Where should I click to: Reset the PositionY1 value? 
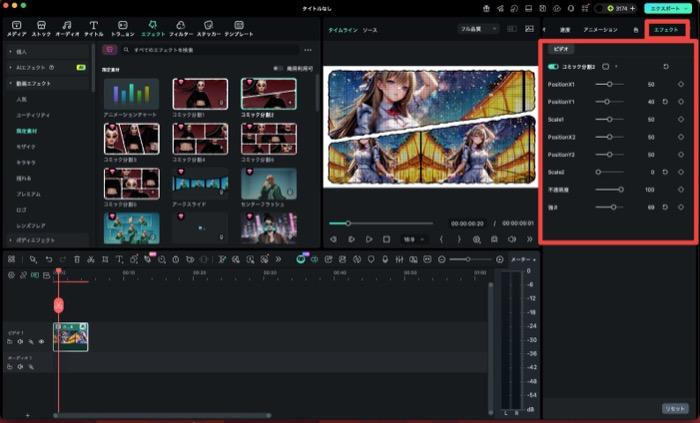(665, 102)
